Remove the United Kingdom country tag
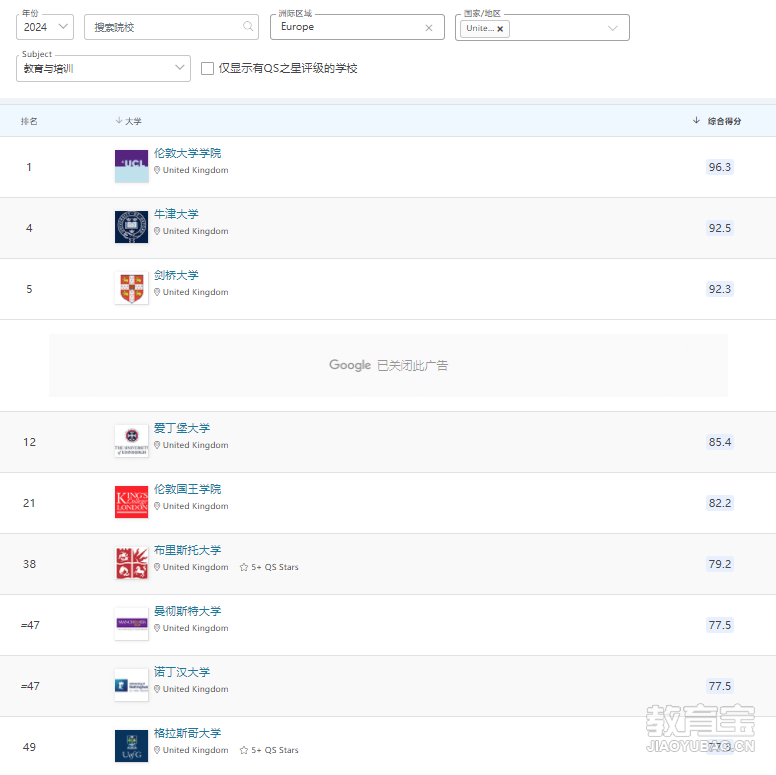The height and width of the screenshot is (775, 776). point(500,29)
